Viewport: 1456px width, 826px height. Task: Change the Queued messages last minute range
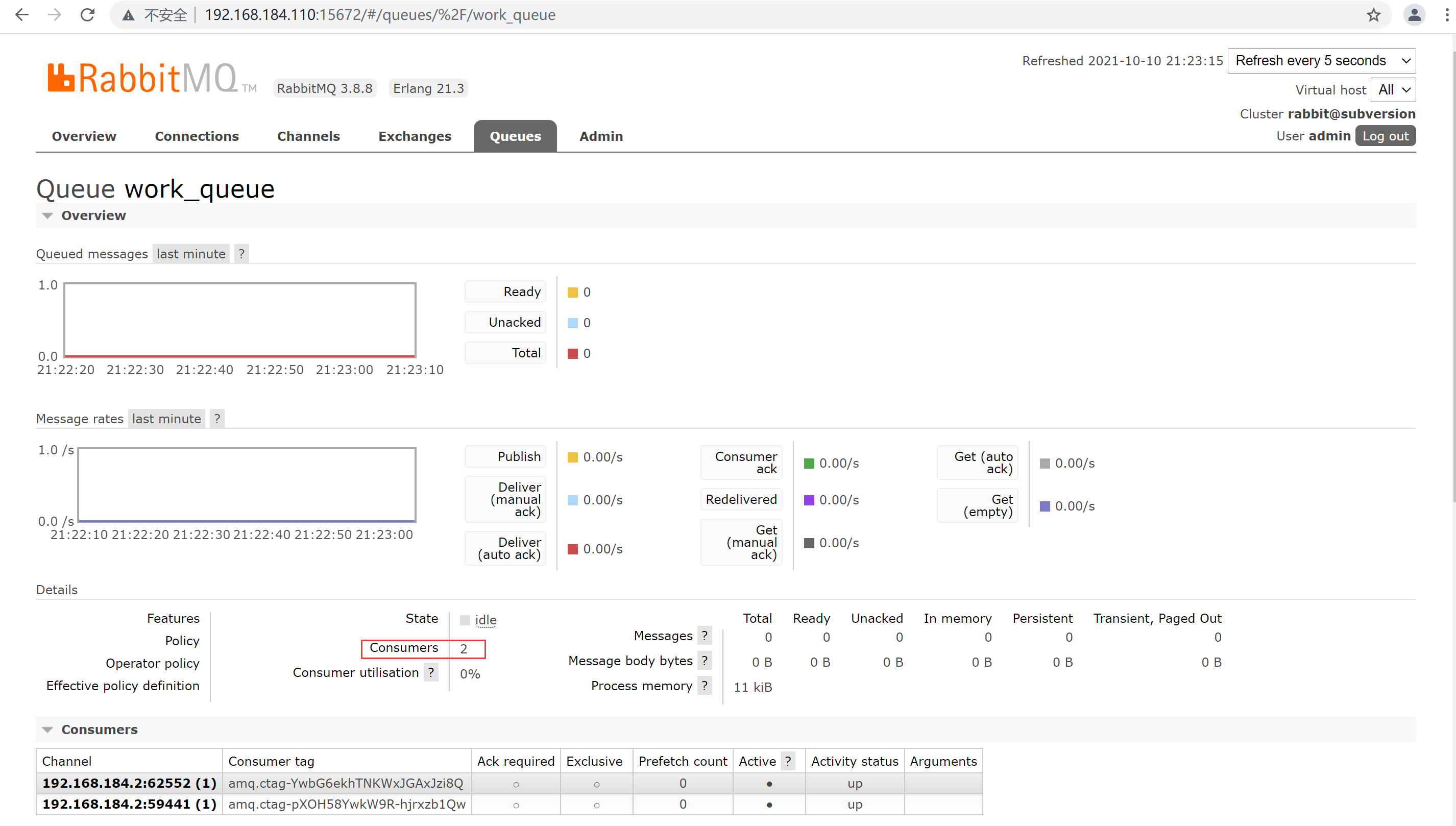[190, 254]
